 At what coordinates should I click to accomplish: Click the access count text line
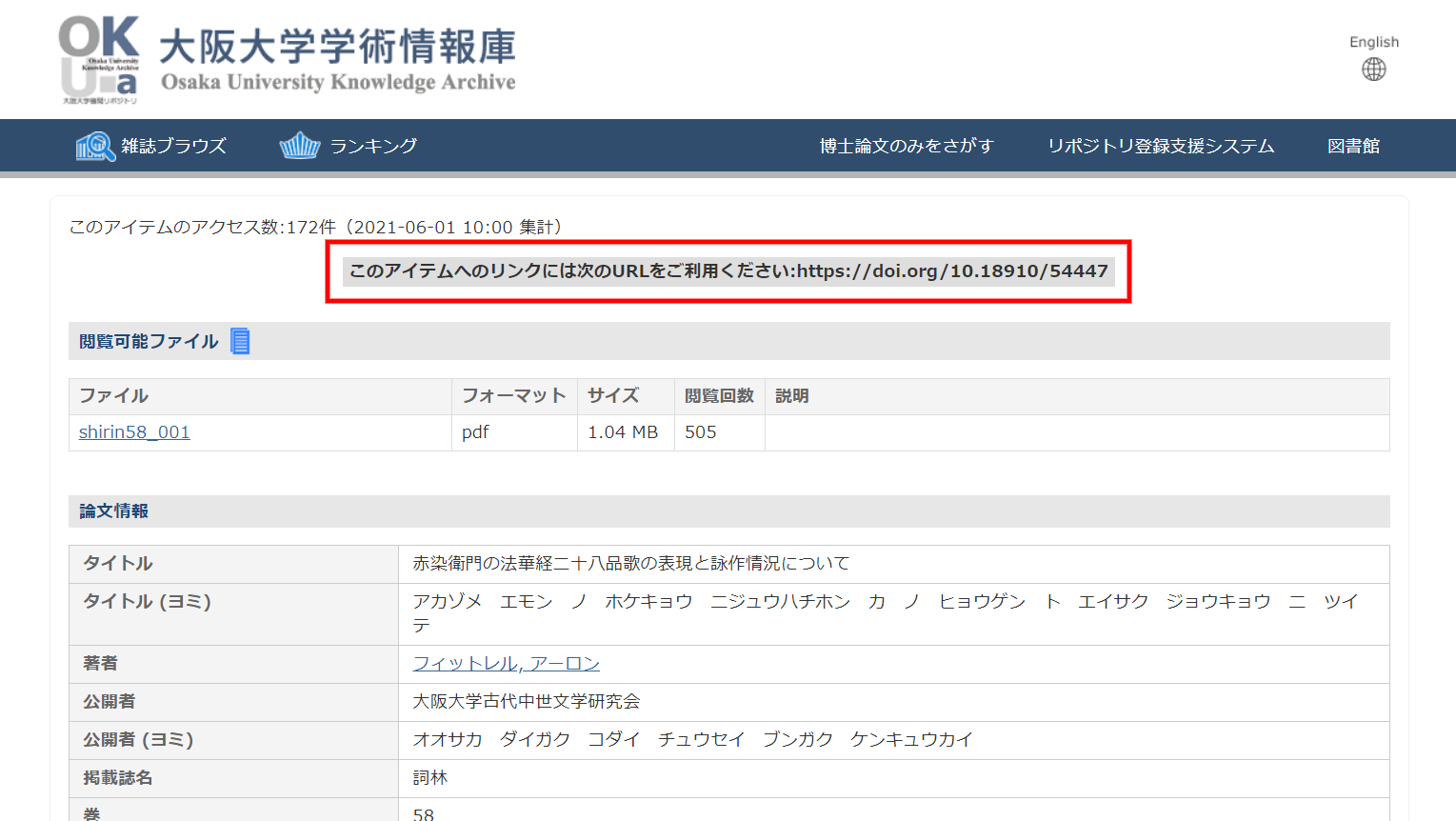point(315,227)
